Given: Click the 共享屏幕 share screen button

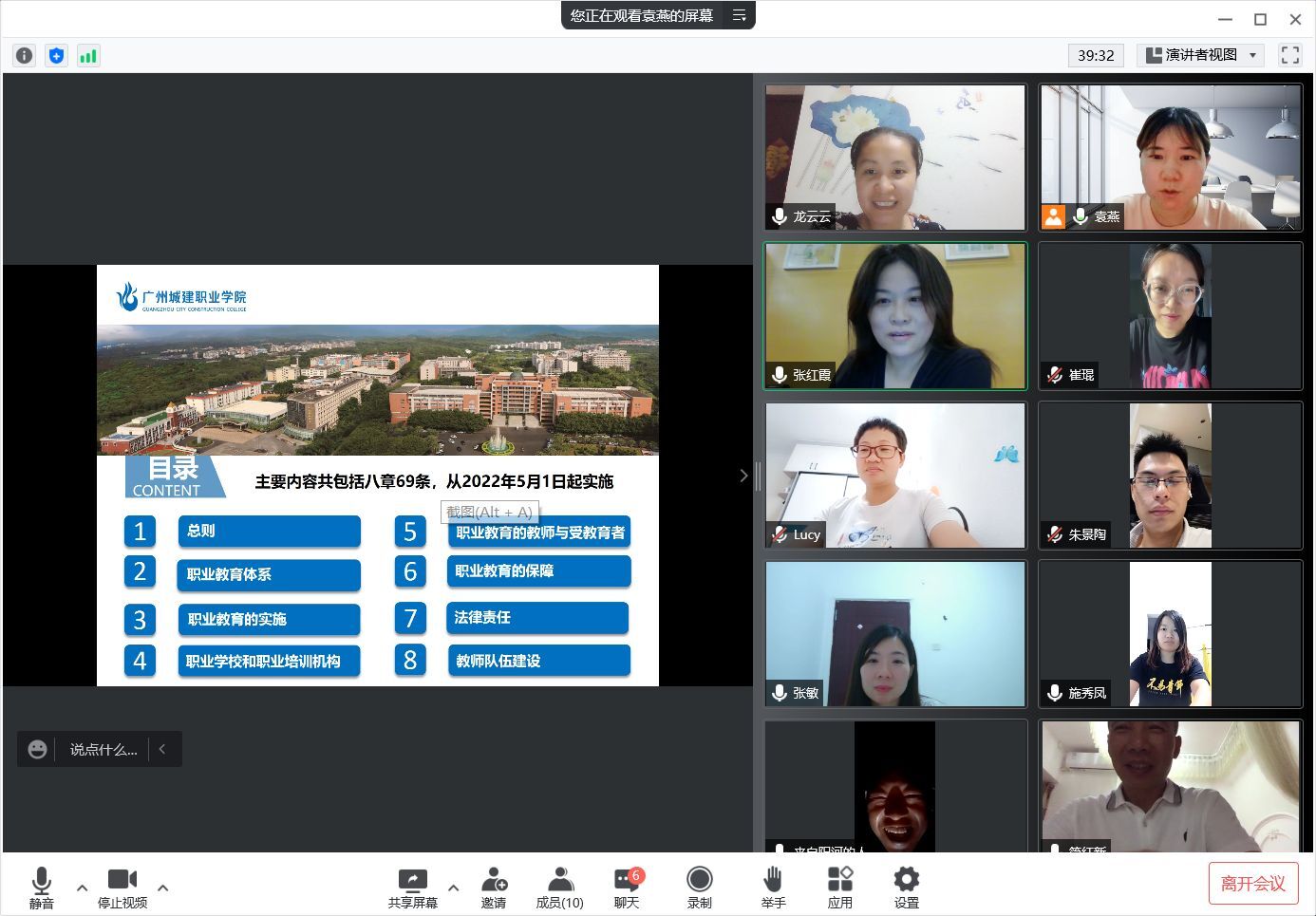Looking at the screenshot, I should point(413,888).
